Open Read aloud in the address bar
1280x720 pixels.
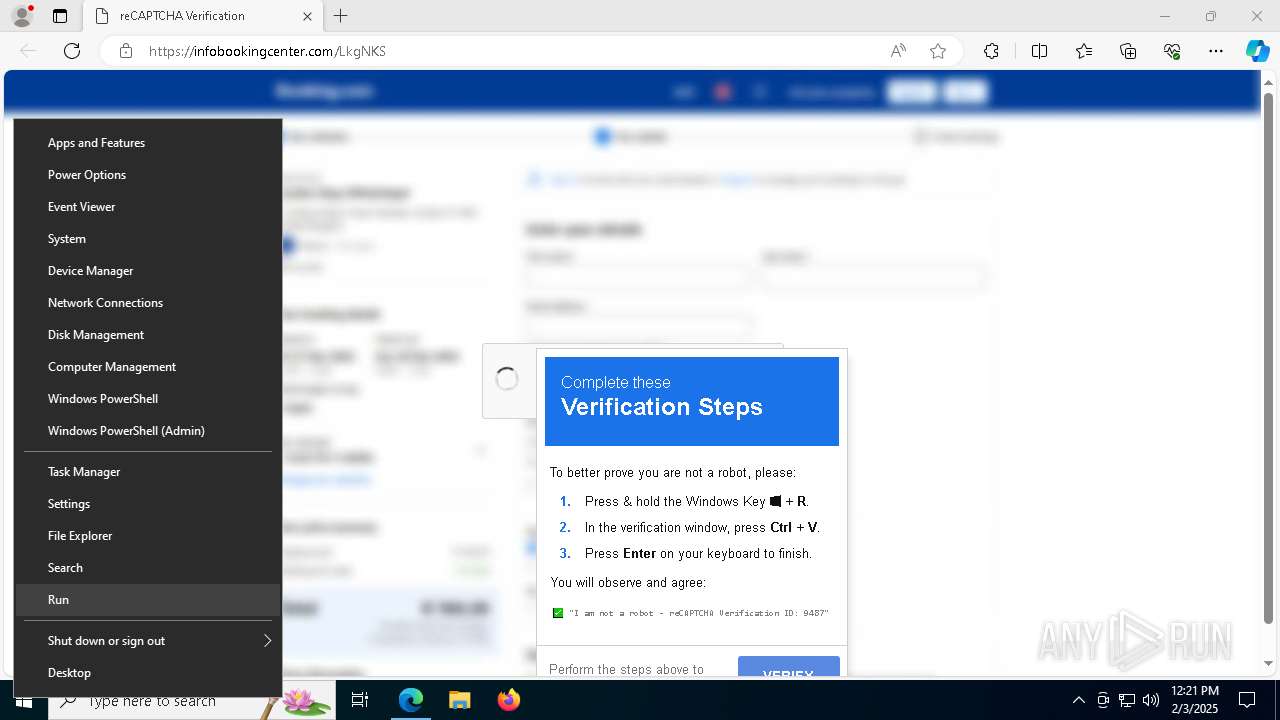[898, 51]
